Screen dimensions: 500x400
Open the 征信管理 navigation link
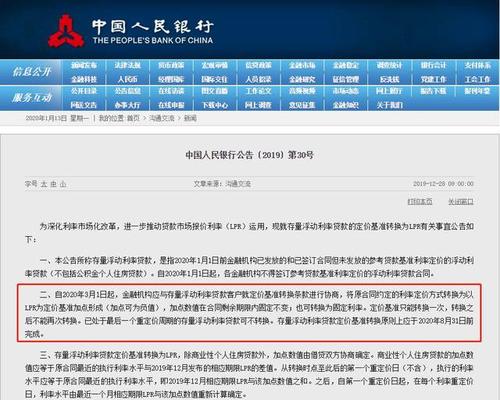point(346,79)
